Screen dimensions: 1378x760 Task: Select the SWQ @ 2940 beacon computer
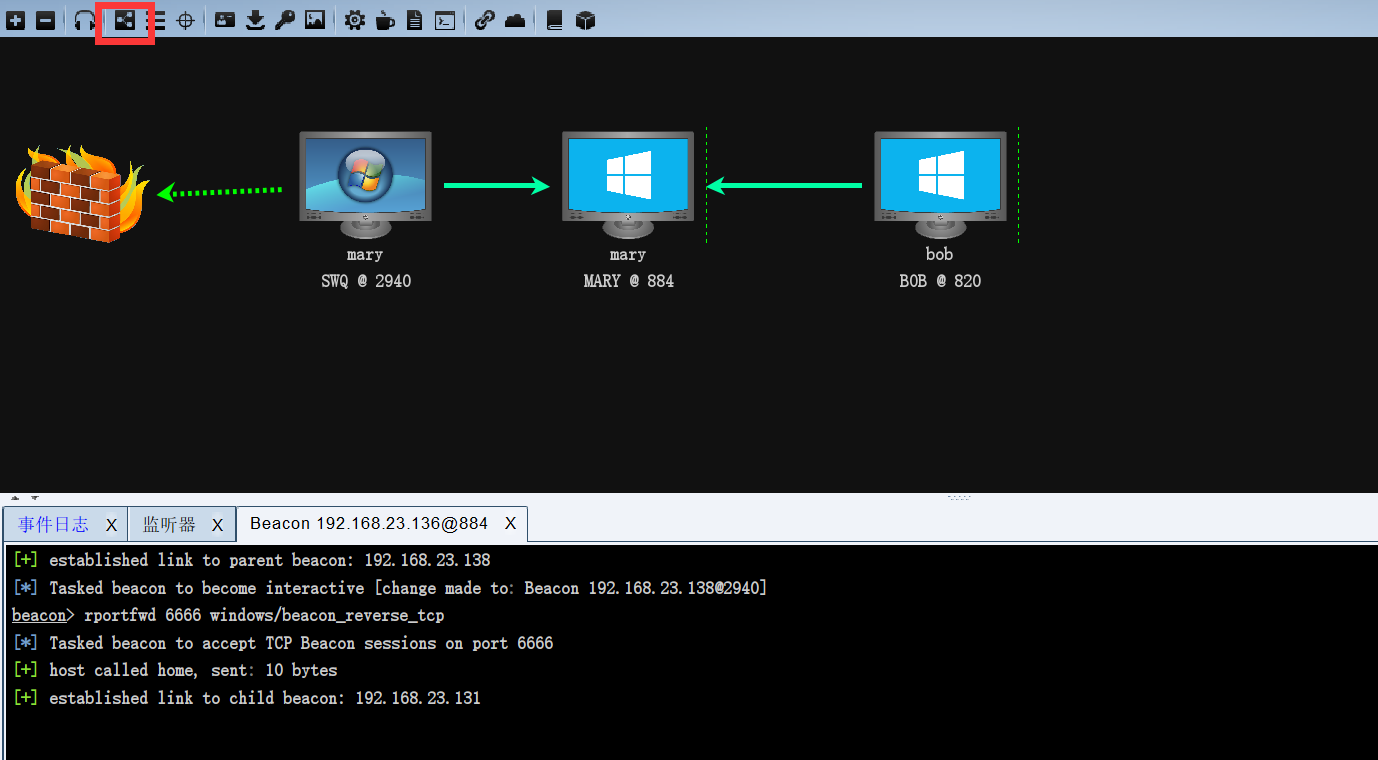pyautogui.click(x=365, y=184)
